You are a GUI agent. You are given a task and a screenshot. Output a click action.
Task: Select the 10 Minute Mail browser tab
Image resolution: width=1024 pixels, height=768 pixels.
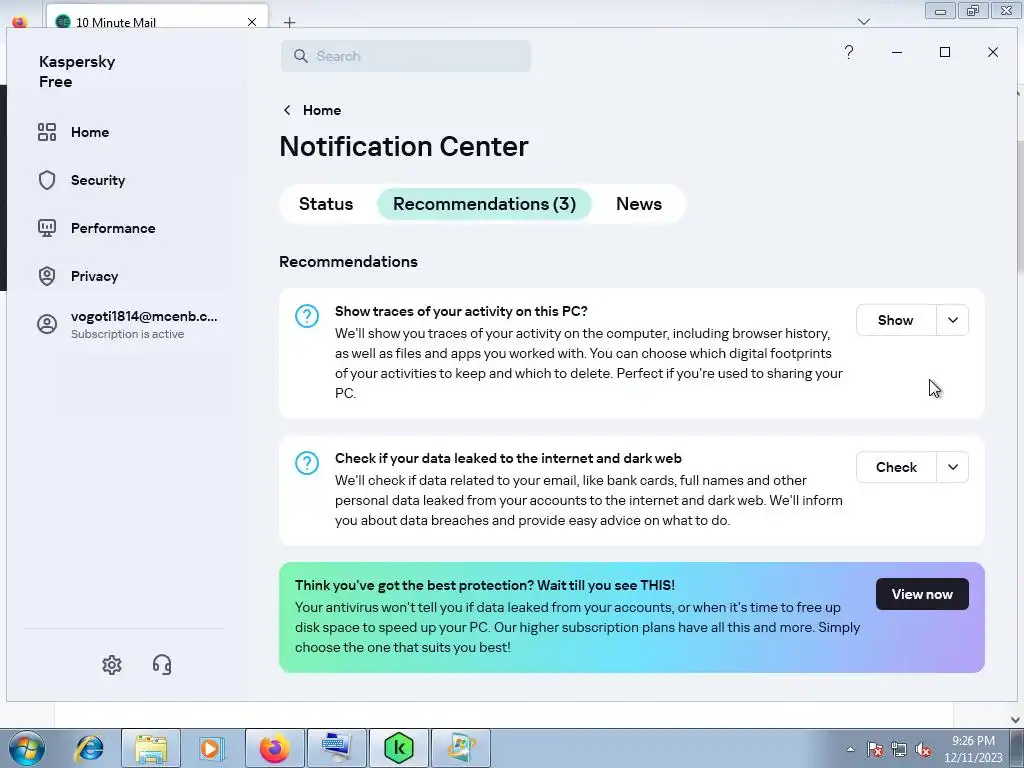pyautogui.click(x=157, y=18)
